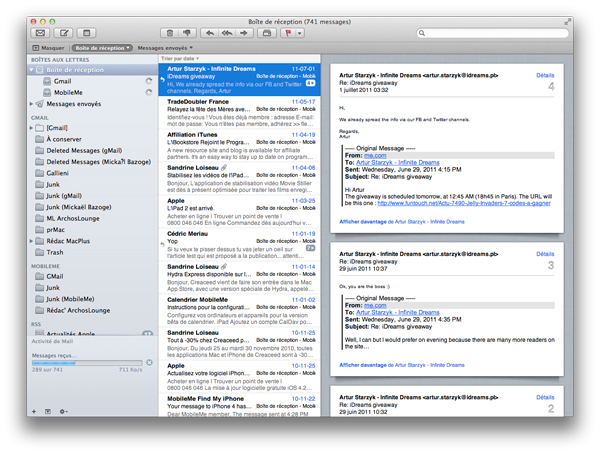Viewport: 600px width, 454px height.
Task: Open Messages envoyés favorites dropdown
Action: coord(165,48)
